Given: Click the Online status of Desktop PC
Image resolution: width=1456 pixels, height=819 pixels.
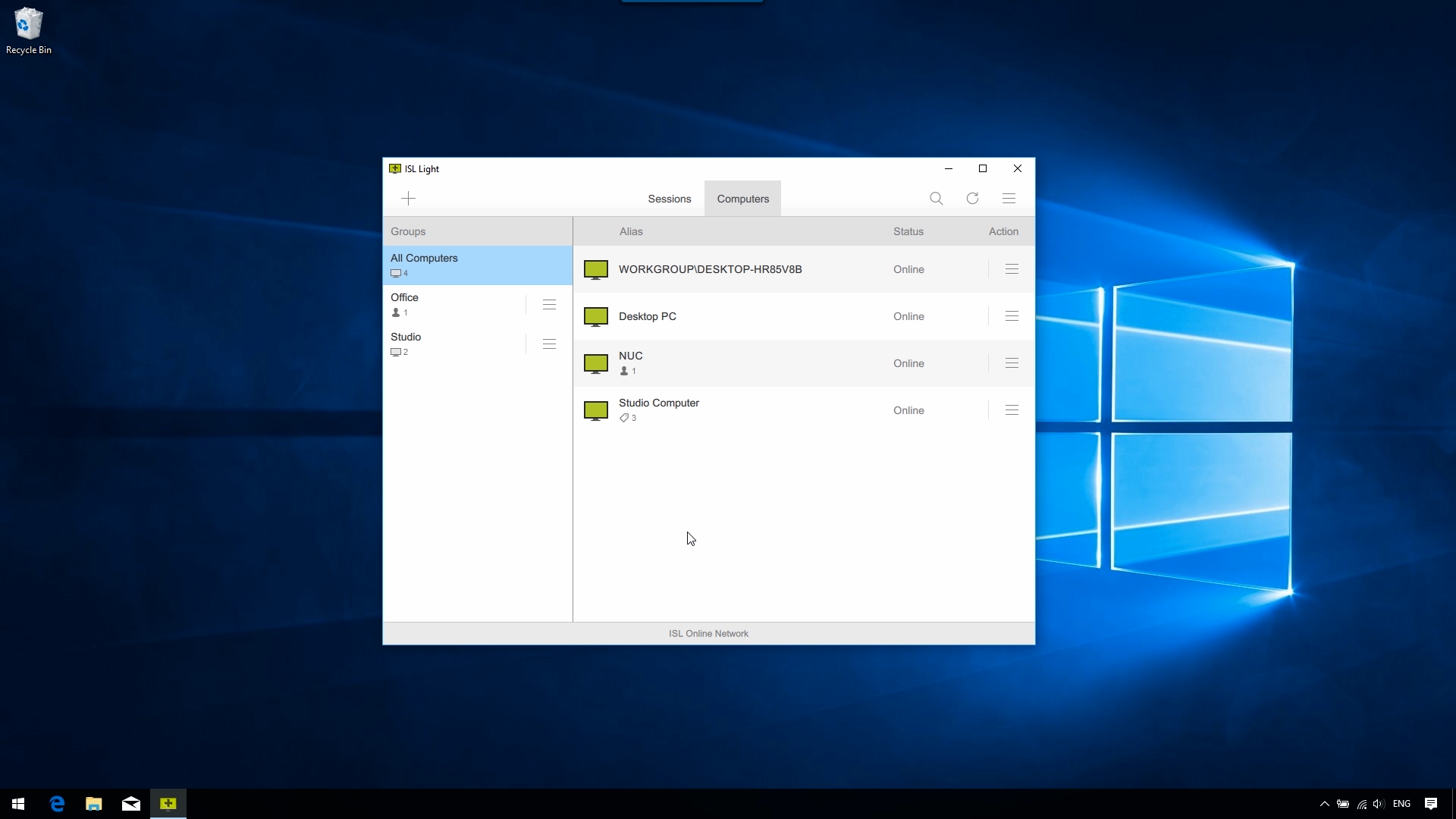Looking at the screenshot, I should 908,316.
